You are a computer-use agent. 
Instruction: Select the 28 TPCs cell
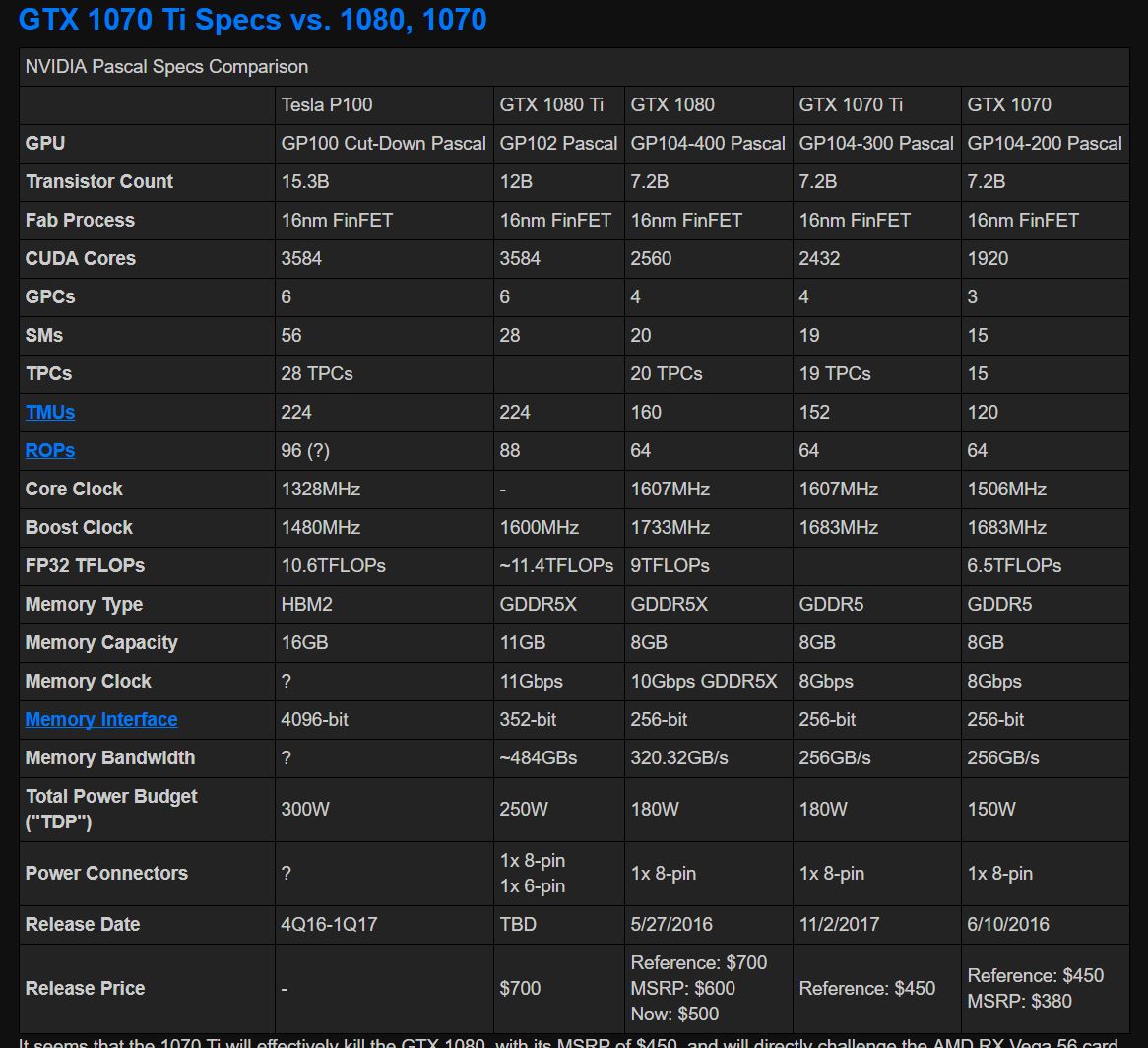316,374
